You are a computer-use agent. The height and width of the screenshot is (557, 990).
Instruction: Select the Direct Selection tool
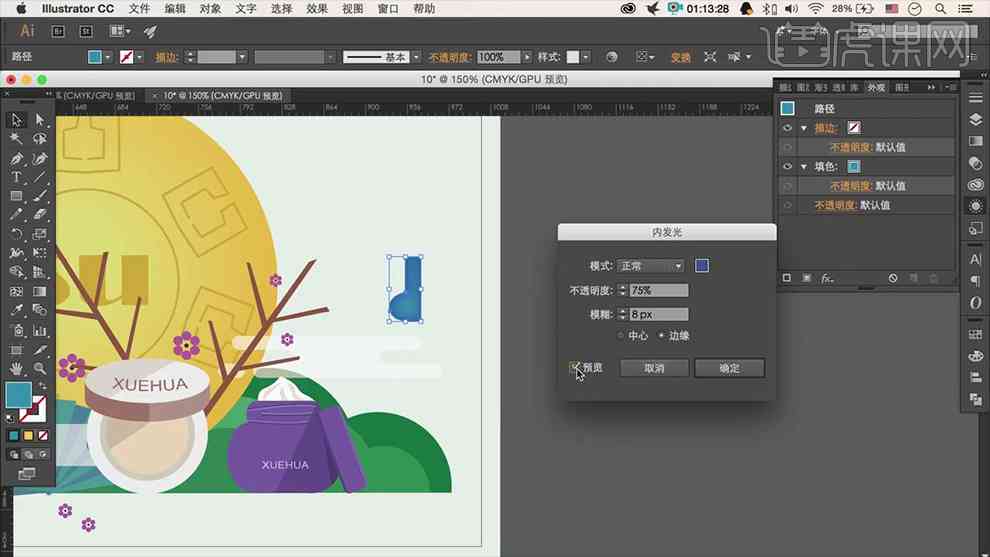coord(40,119)
